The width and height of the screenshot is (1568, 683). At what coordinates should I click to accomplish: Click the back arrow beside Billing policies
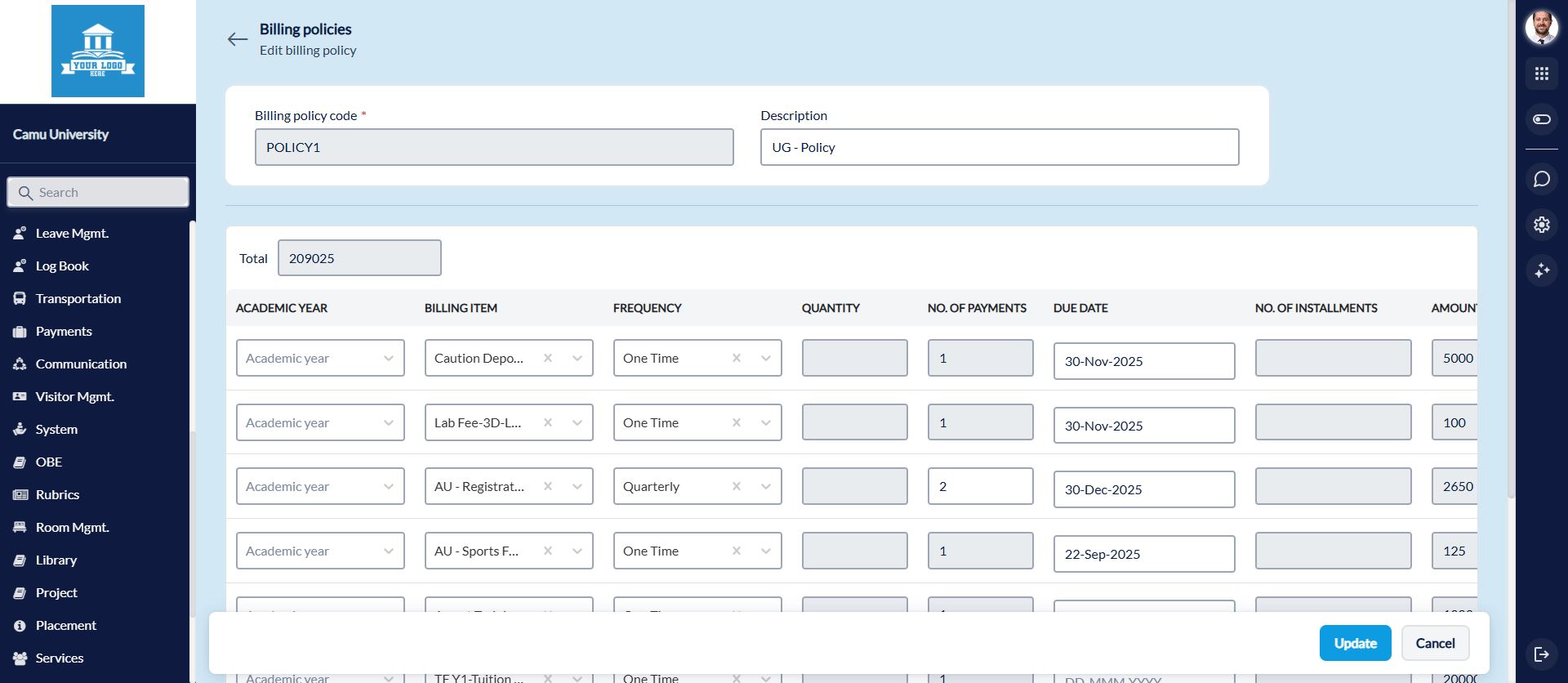coord(238,39)
